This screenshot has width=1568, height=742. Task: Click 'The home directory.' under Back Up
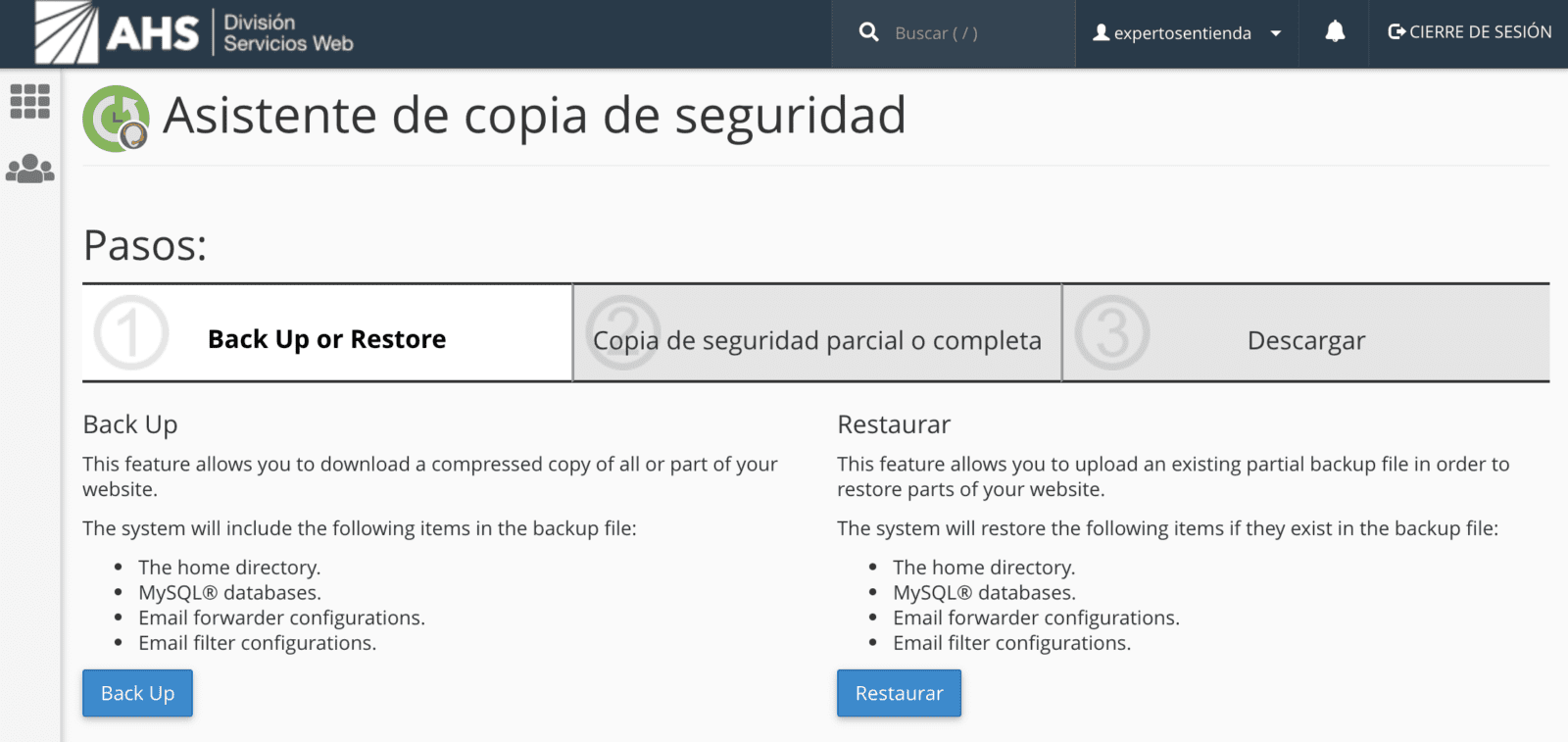pos(229,568)
